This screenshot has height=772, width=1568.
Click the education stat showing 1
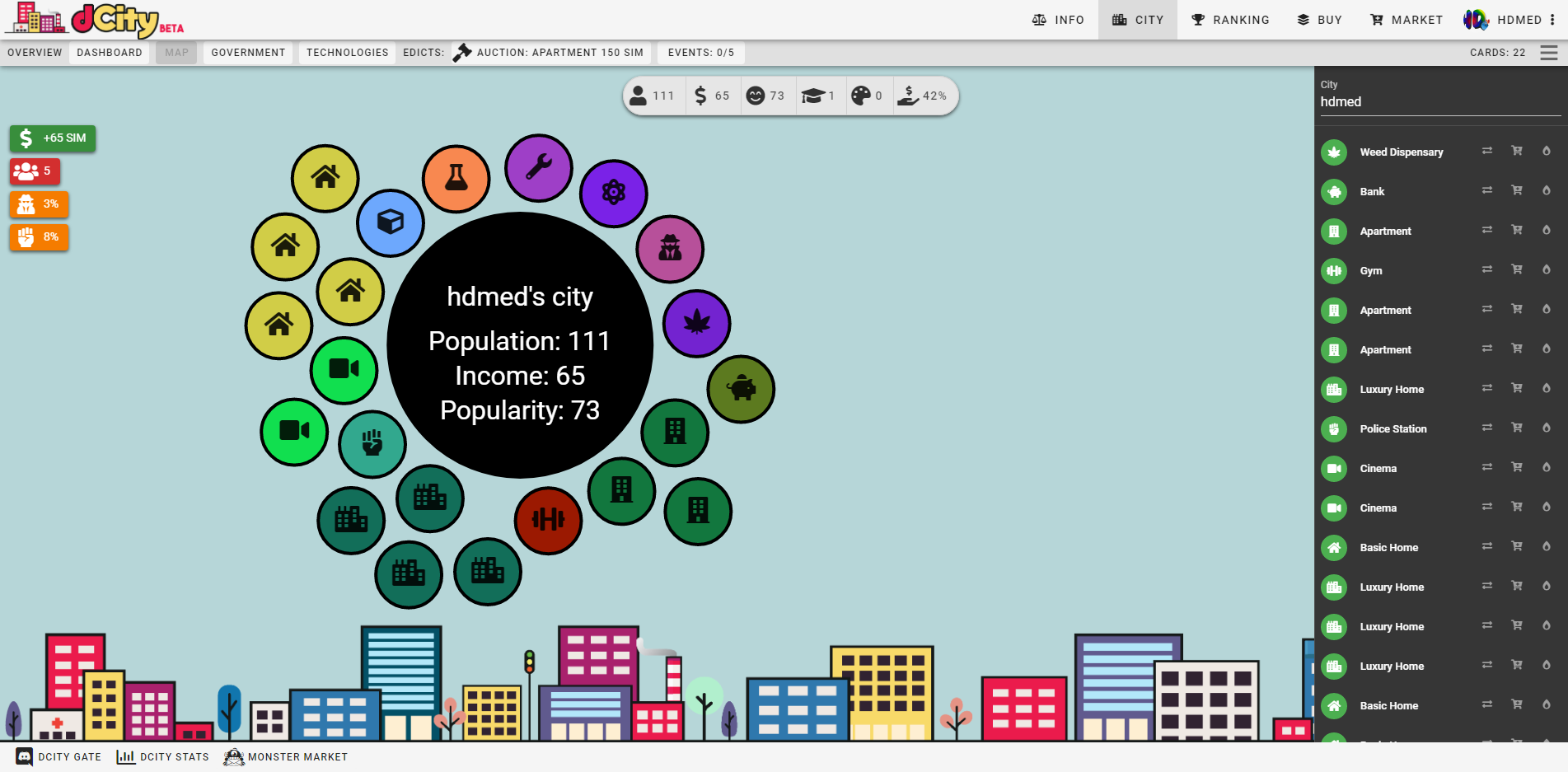(819, 96)
